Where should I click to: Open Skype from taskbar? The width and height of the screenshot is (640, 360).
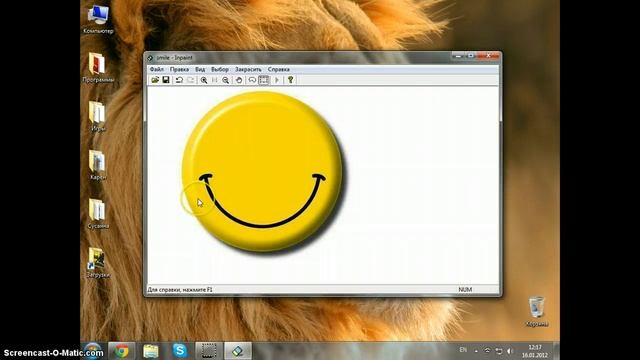[180, 351]
